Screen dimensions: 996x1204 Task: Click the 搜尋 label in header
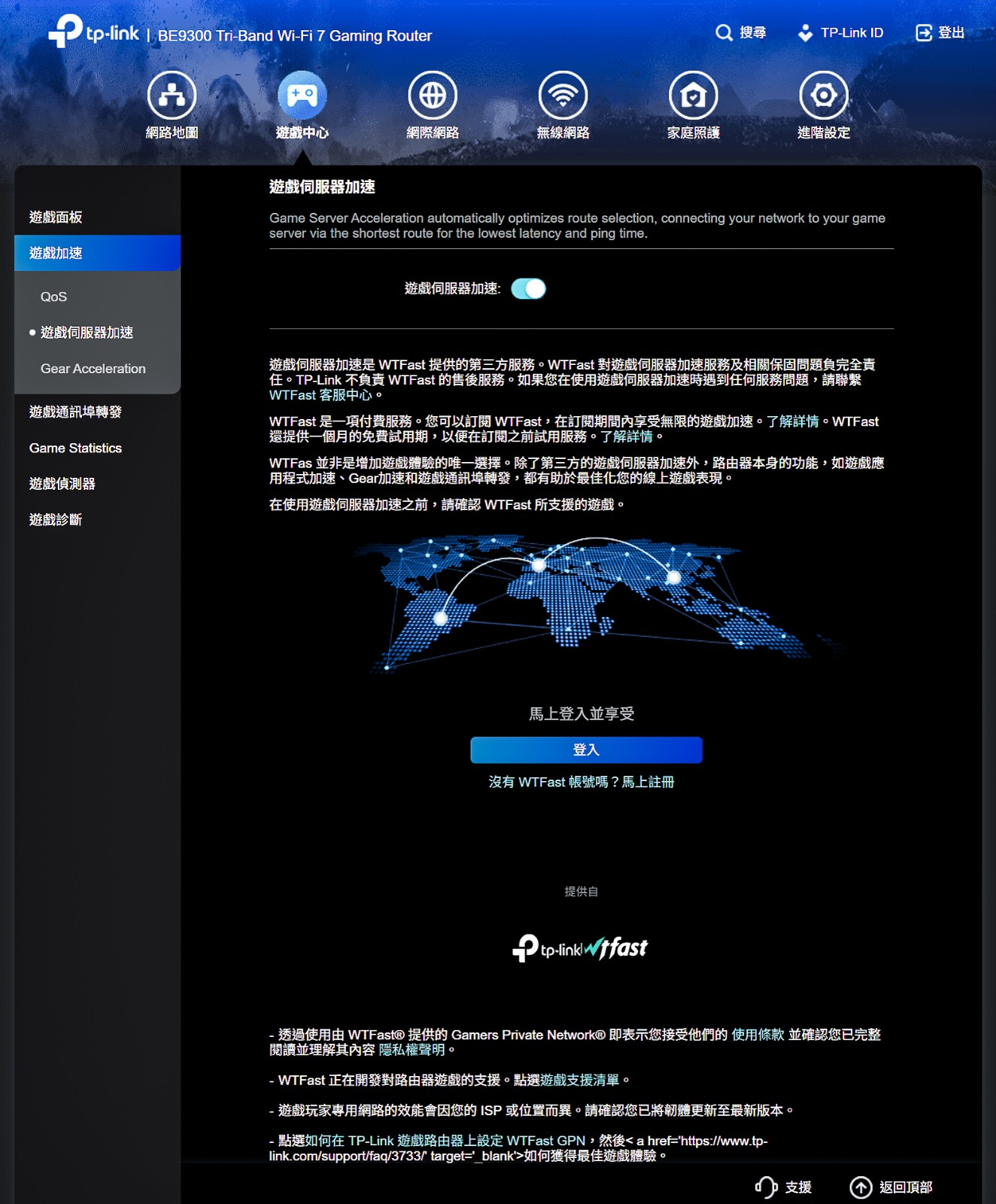[753, 32]
